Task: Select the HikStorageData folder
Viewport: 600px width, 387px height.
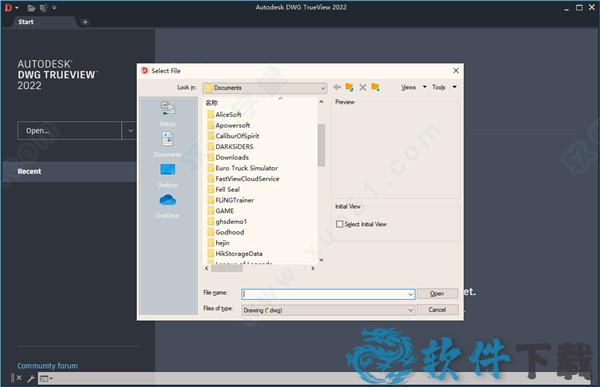Action: tap(235, 254)
